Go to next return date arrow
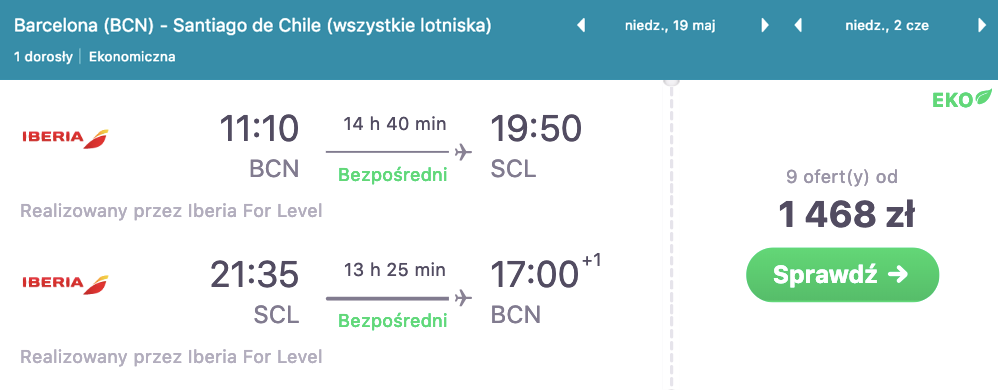Image resolution: width=998 pixels, height=390 pixels. pos(982,25)
